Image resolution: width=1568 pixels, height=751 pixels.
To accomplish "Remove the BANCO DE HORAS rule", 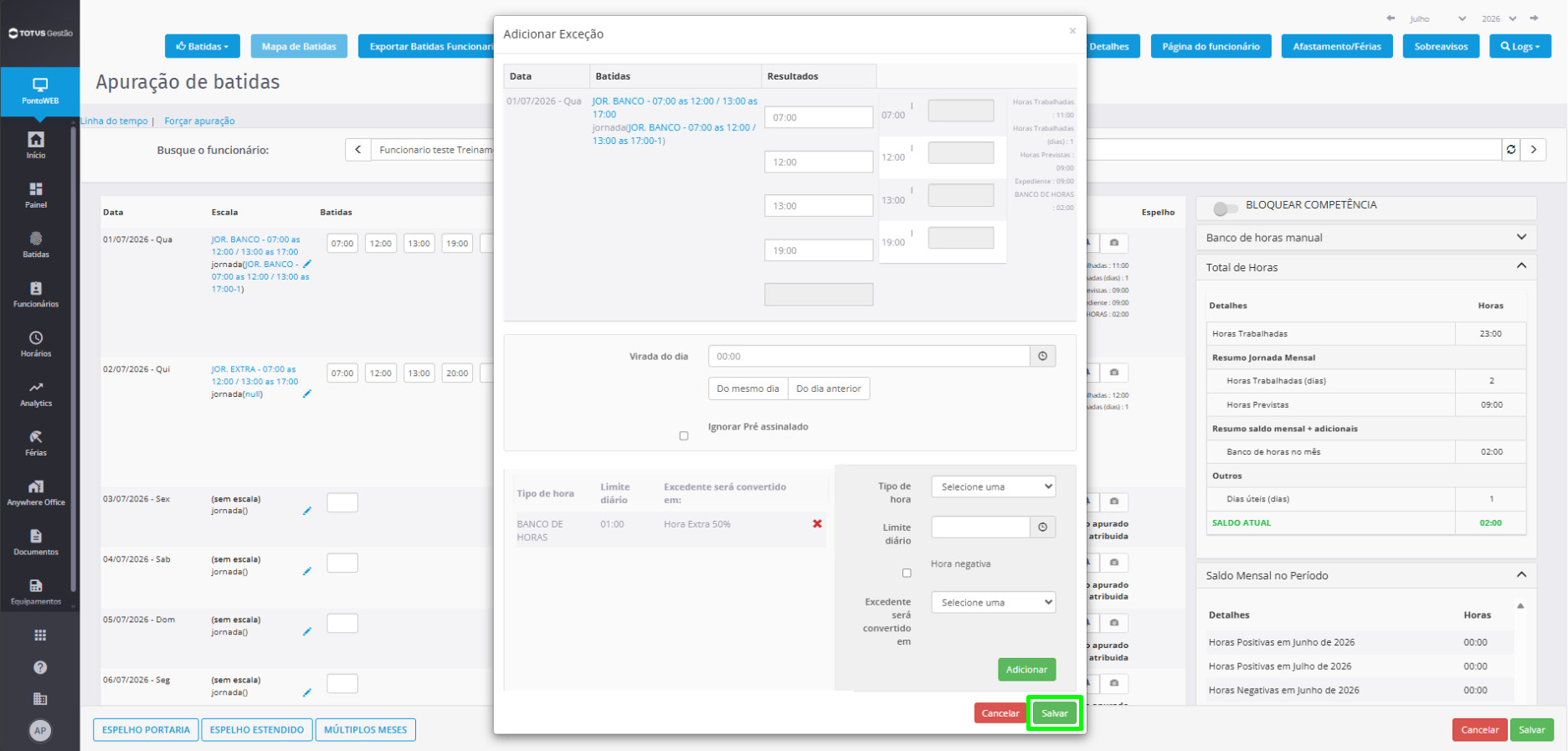I will (x=817, y=524).
